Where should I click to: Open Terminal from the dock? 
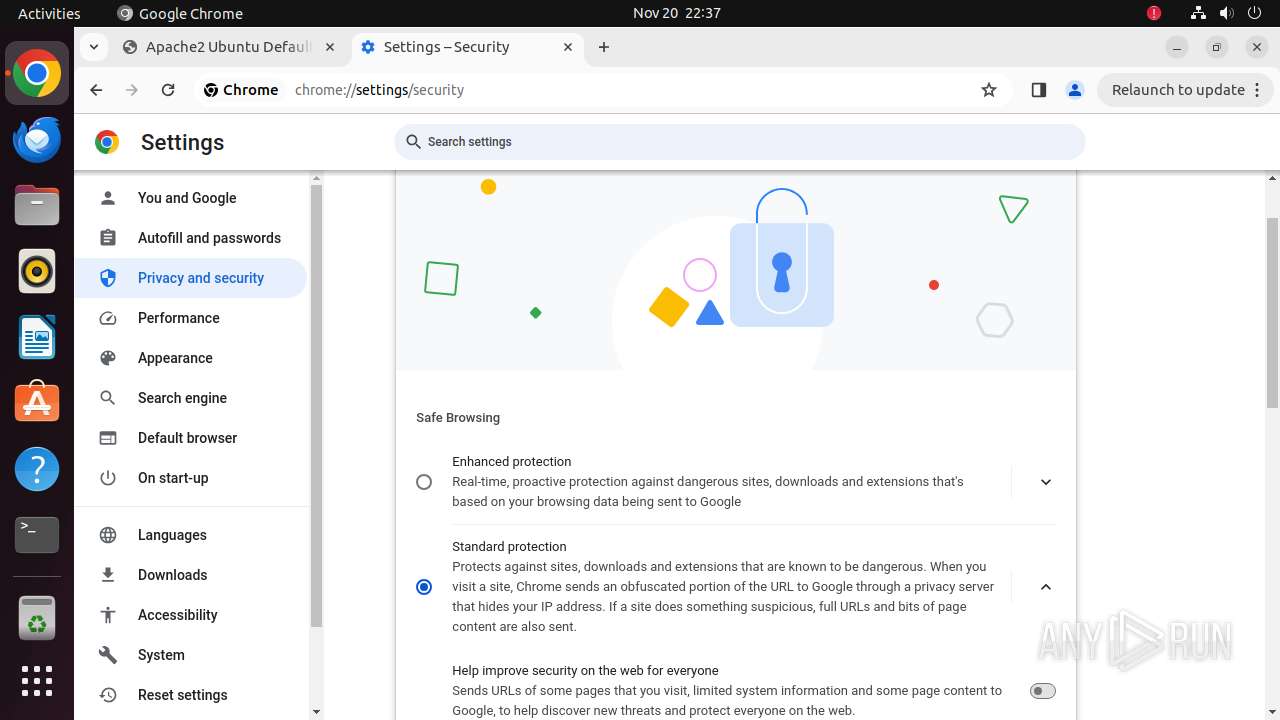pos(37,534)
